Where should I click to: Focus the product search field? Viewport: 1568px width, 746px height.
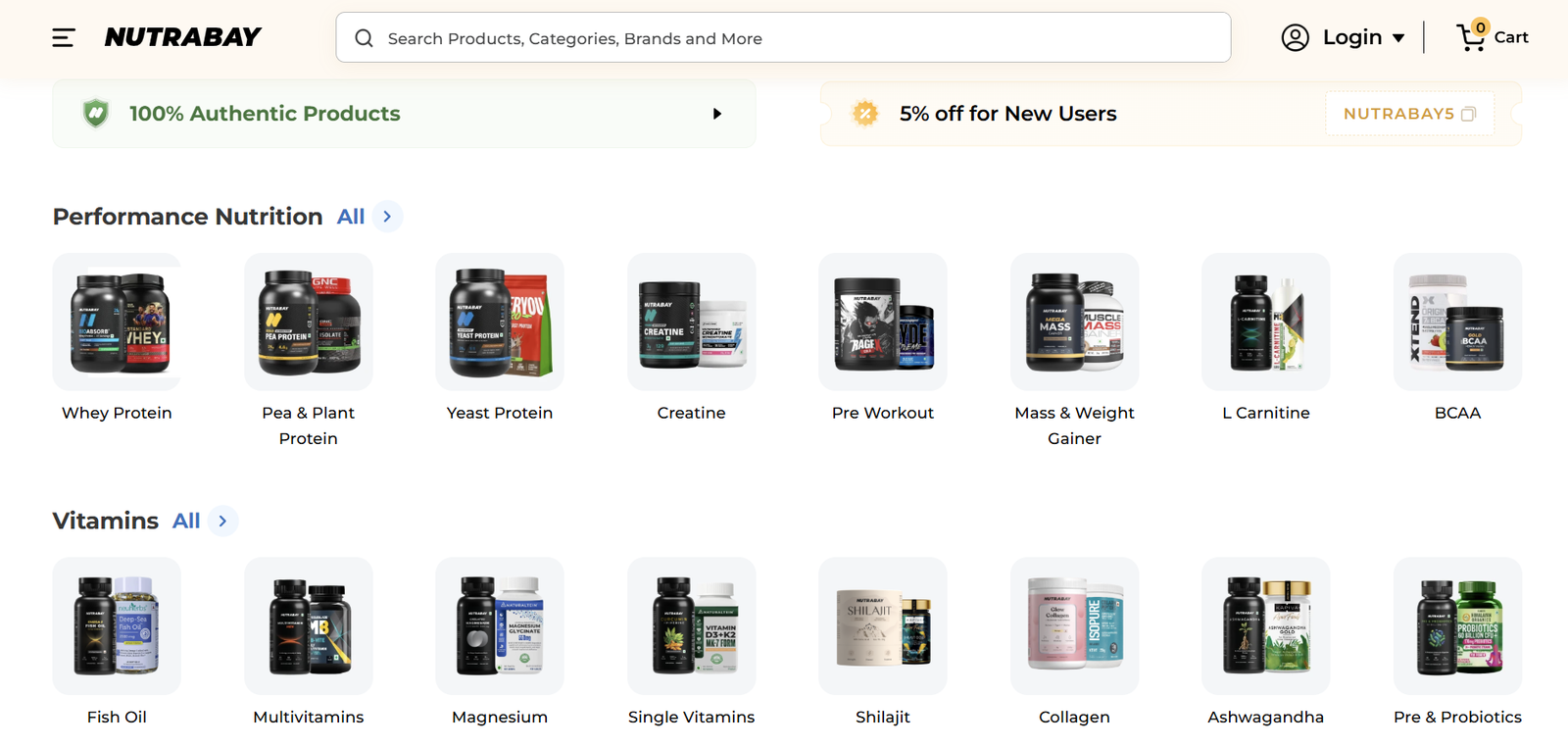[783, 37]
